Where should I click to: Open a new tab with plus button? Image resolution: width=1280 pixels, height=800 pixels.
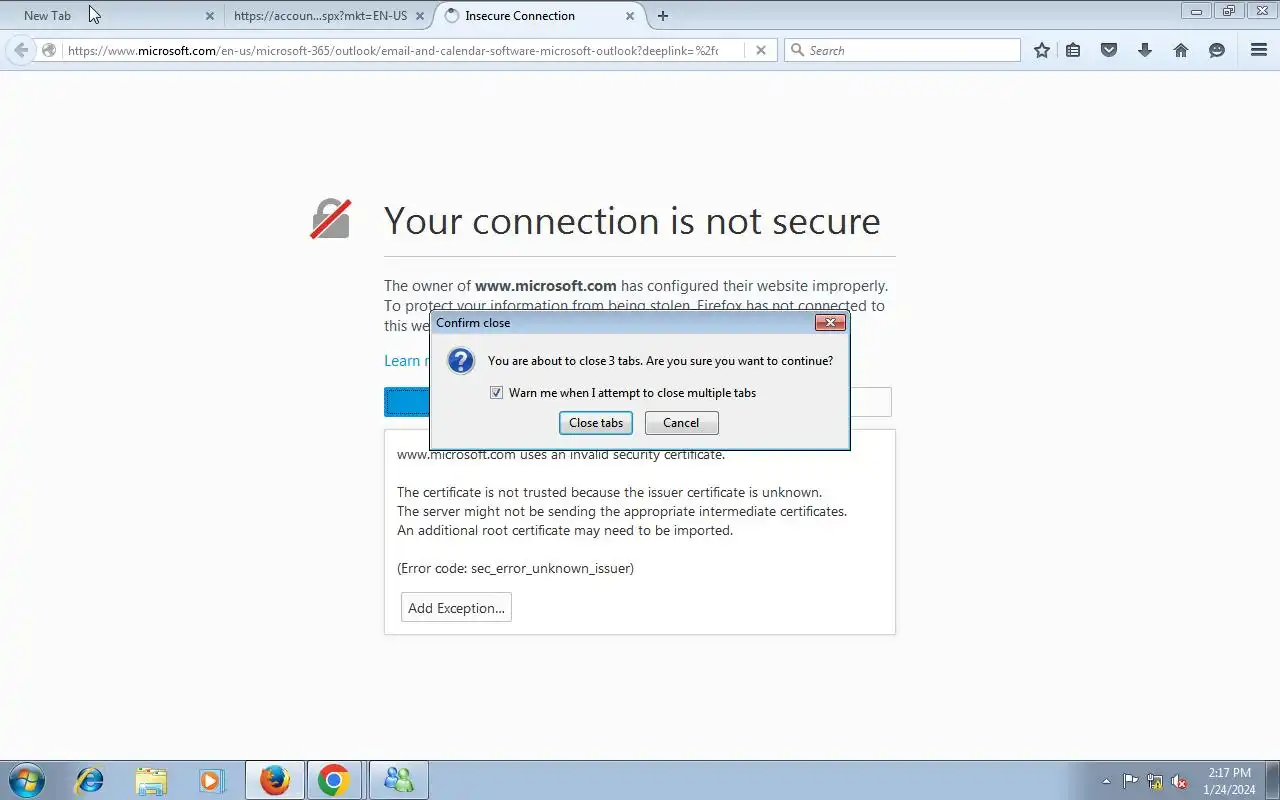662,16
